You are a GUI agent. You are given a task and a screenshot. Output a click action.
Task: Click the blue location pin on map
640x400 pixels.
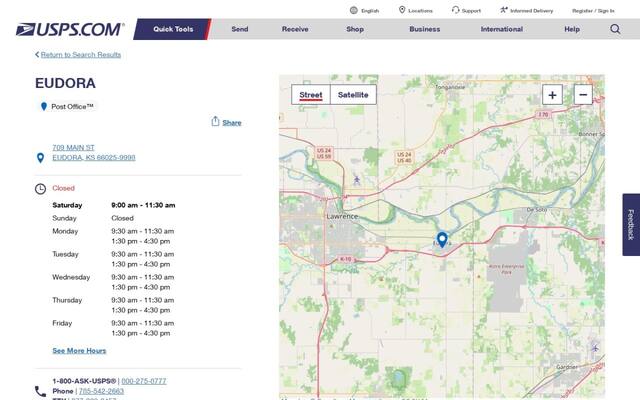[442, 239]
